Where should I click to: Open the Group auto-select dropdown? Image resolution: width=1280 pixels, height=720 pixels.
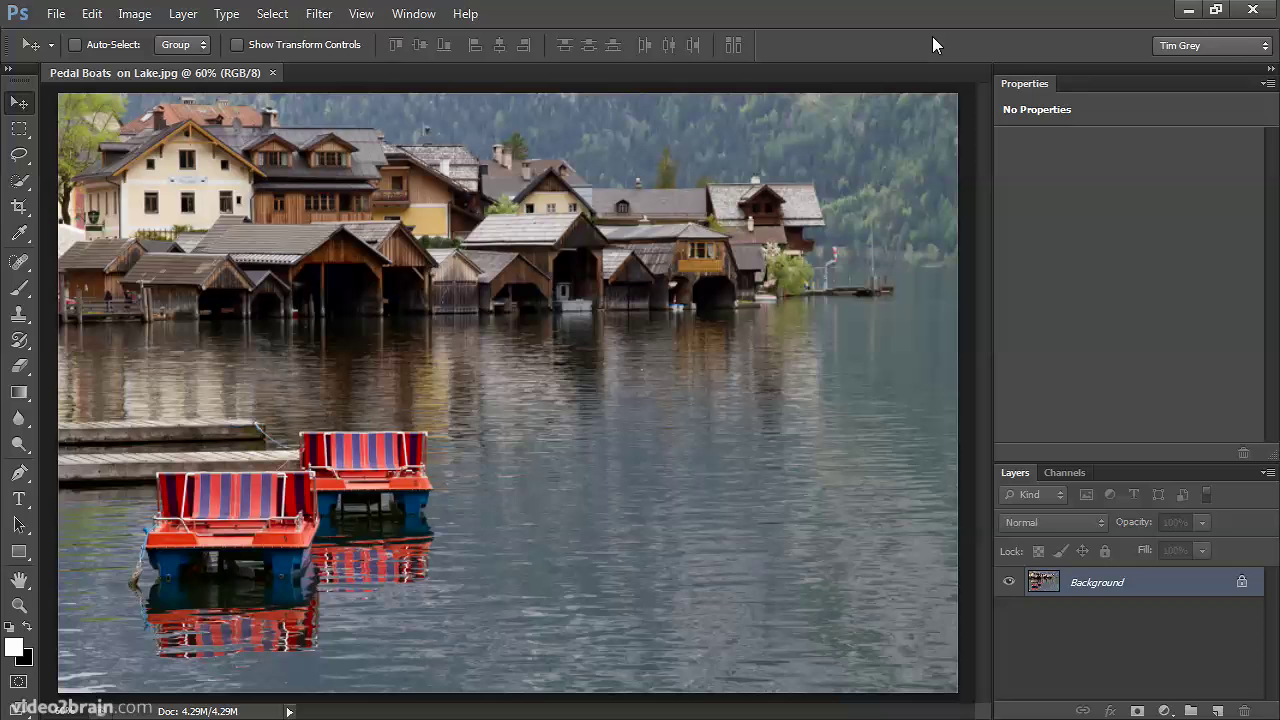(x=183, y=45)
